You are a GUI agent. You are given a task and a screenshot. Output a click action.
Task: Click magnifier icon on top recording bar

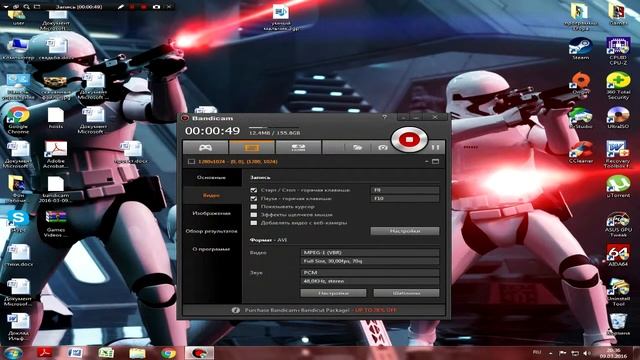pyautogui.click(x=27, y=7)
